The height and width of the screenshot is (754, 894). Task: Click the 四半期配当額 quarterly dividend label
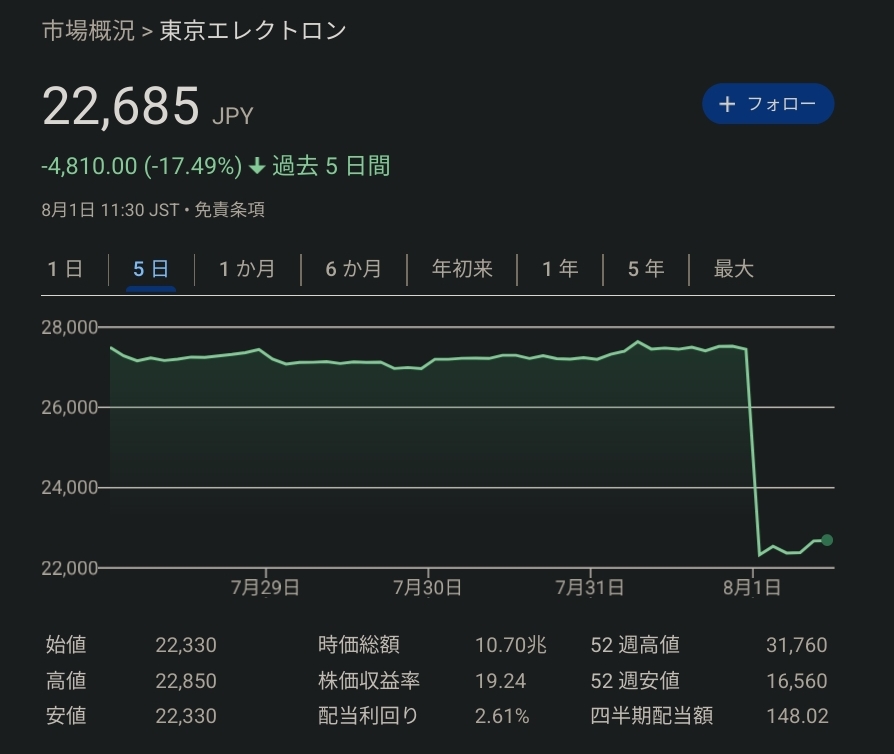(652, 716)
